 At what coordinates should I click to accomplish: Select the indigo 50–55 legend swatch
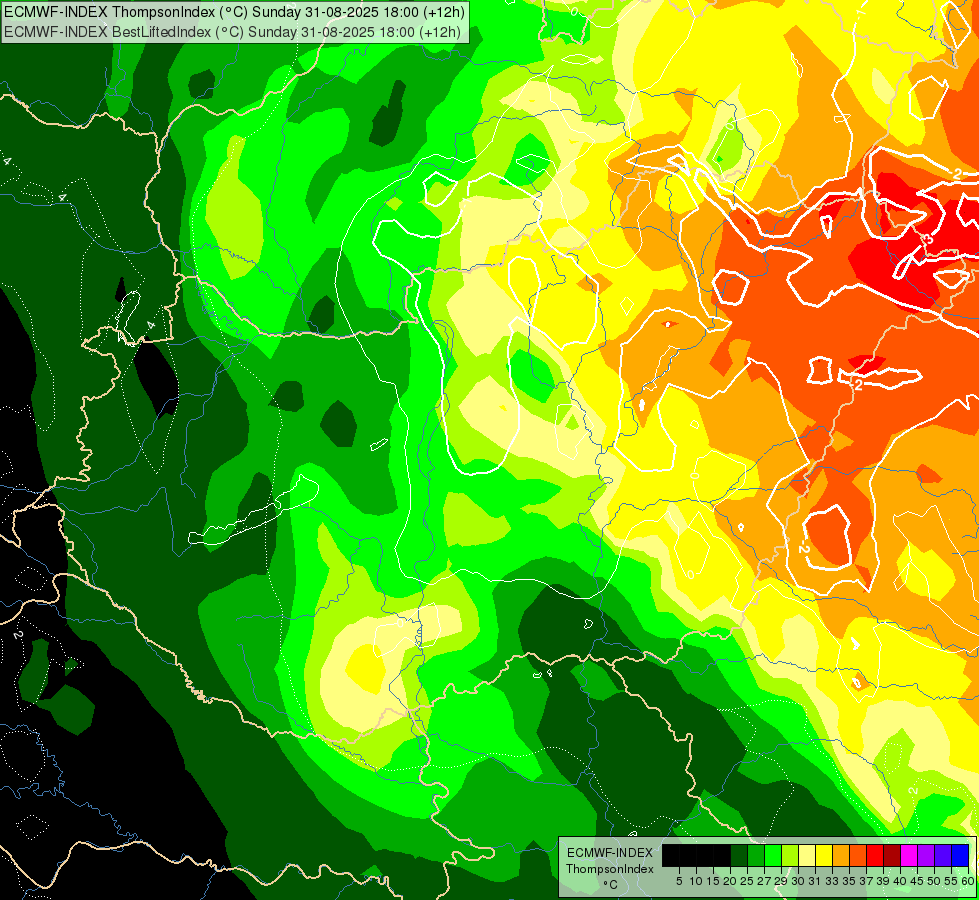point(943,855)
